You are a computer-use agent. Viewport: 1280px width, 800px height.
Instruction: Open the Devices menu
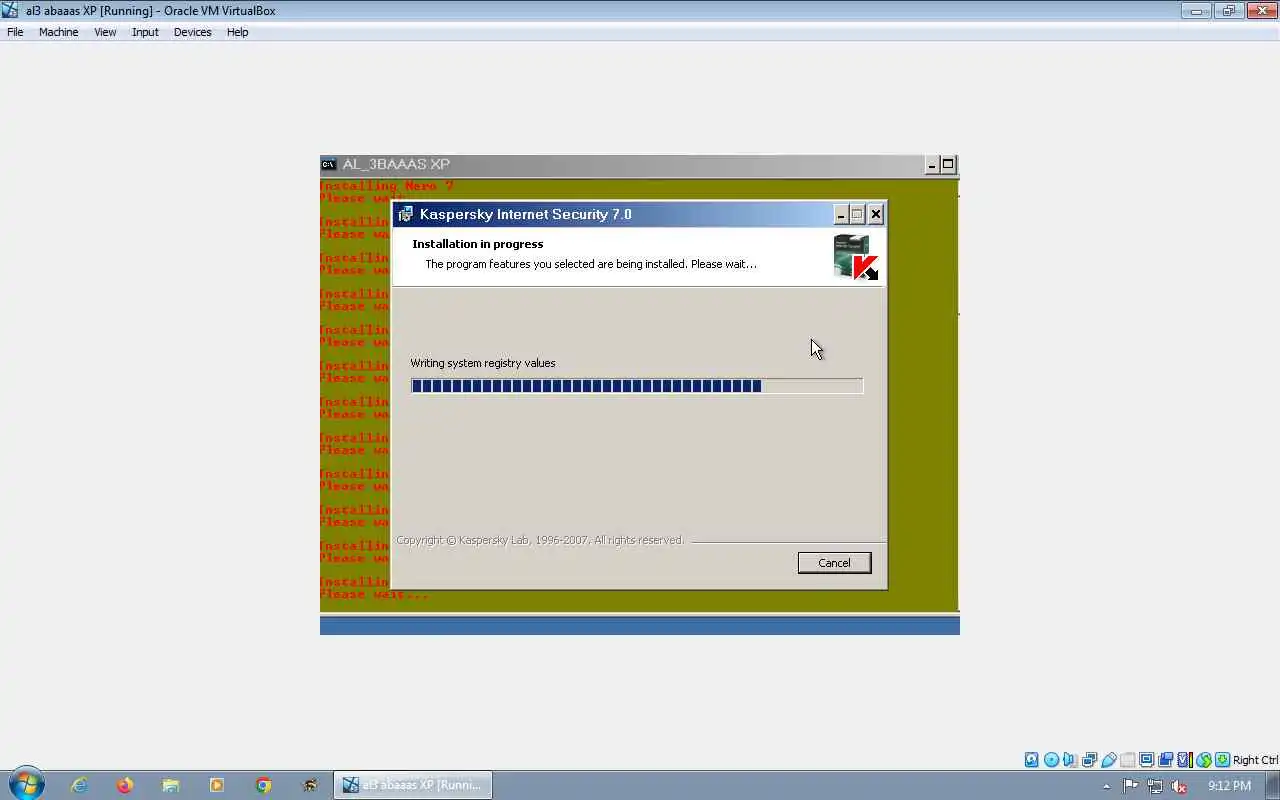coord(192,32)
